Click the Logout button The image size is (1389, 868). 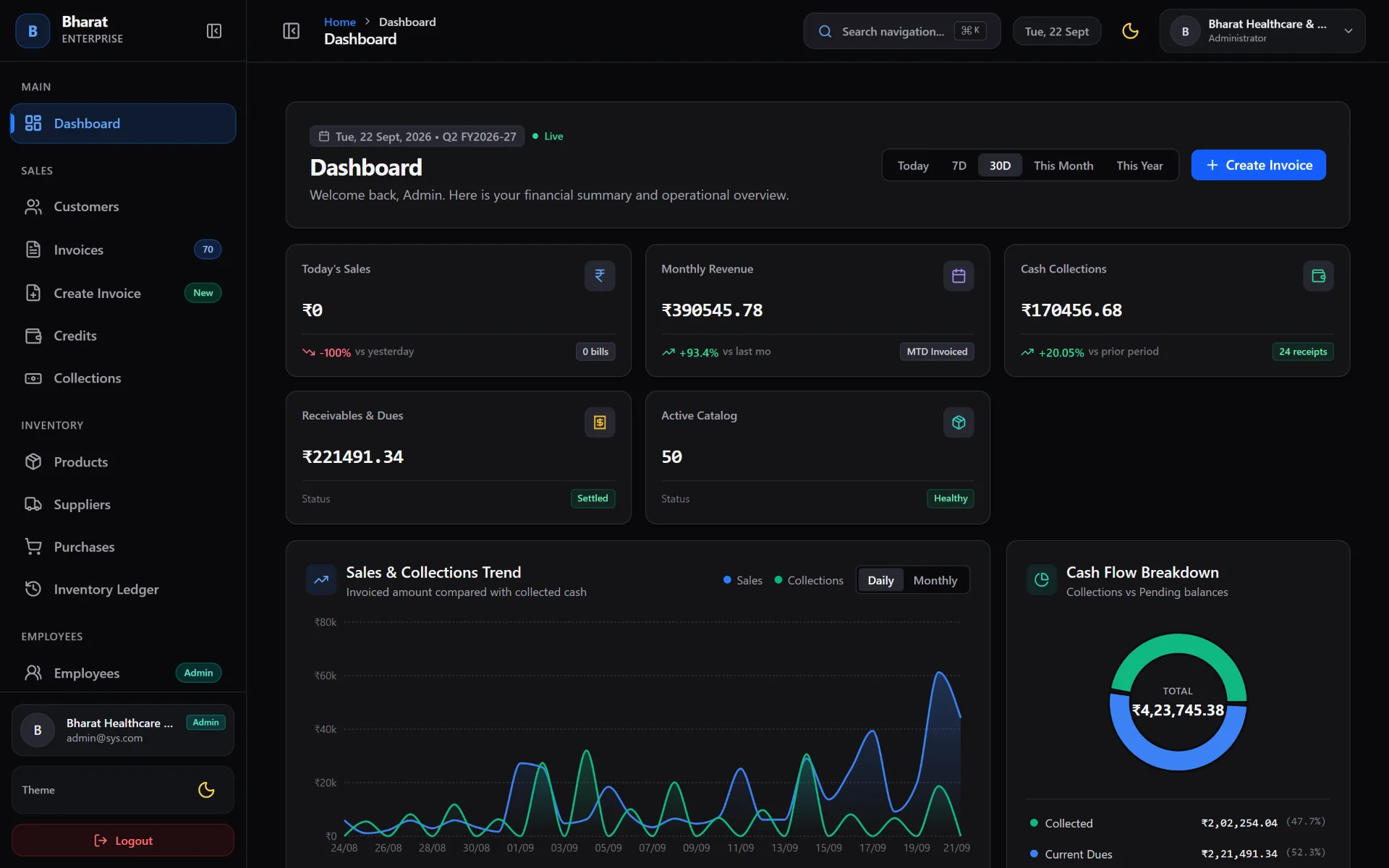[x=123, y=841]
